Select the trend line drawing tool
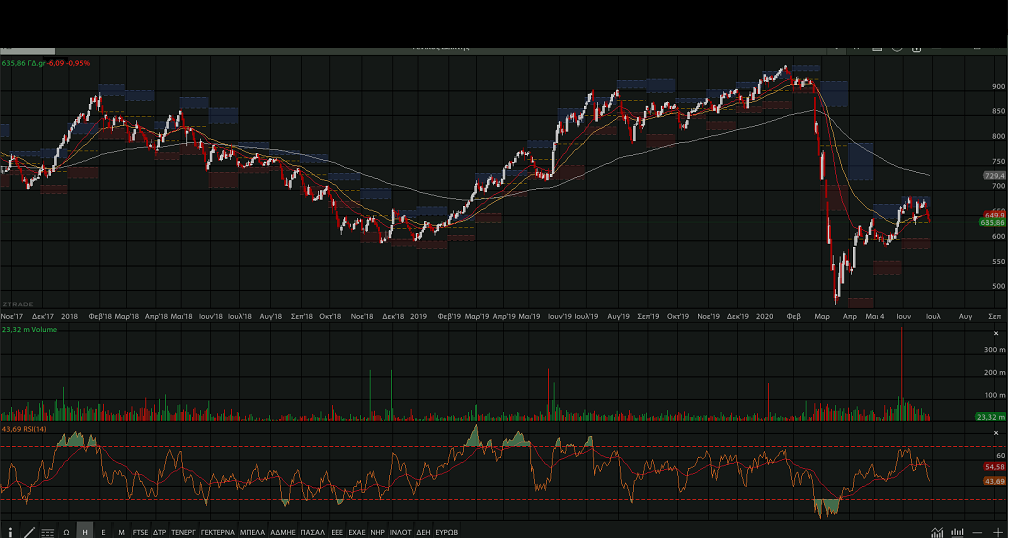Image resolution: width=1010 pixels, height=538 pixels. click(x=28, y=532)
